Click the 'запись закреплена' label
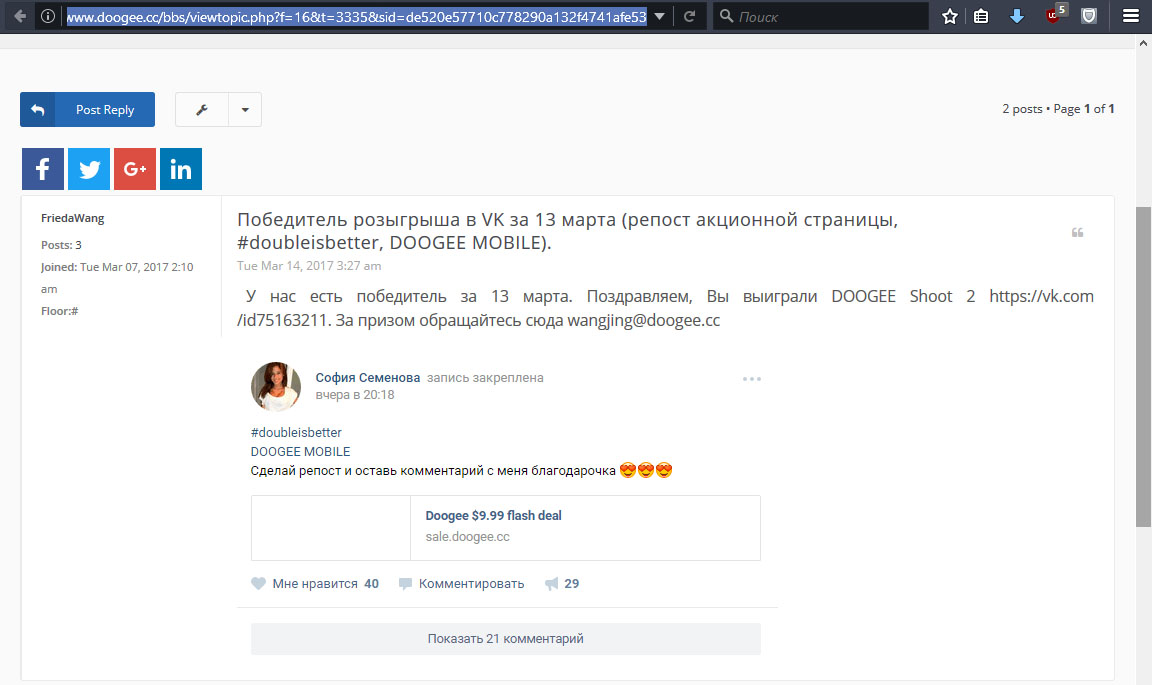1152x685 pixels. [485, 378]
